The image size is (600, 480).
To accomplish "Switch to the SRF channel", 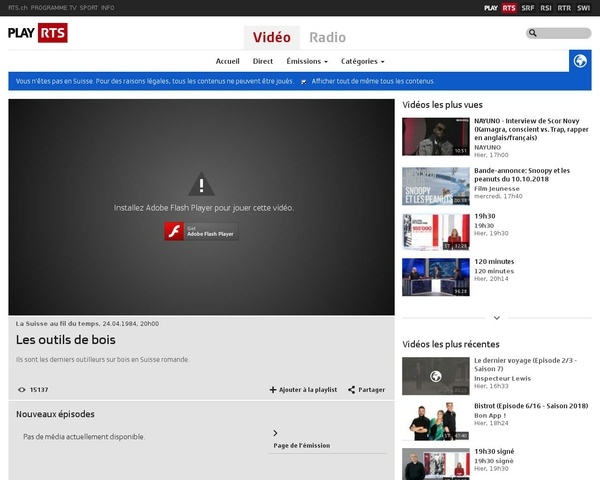I will click(528, 7).
